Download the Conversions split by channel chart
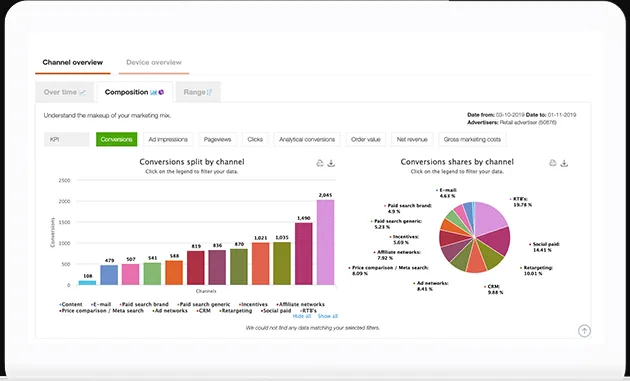The image size is (630, 381). 331,163
